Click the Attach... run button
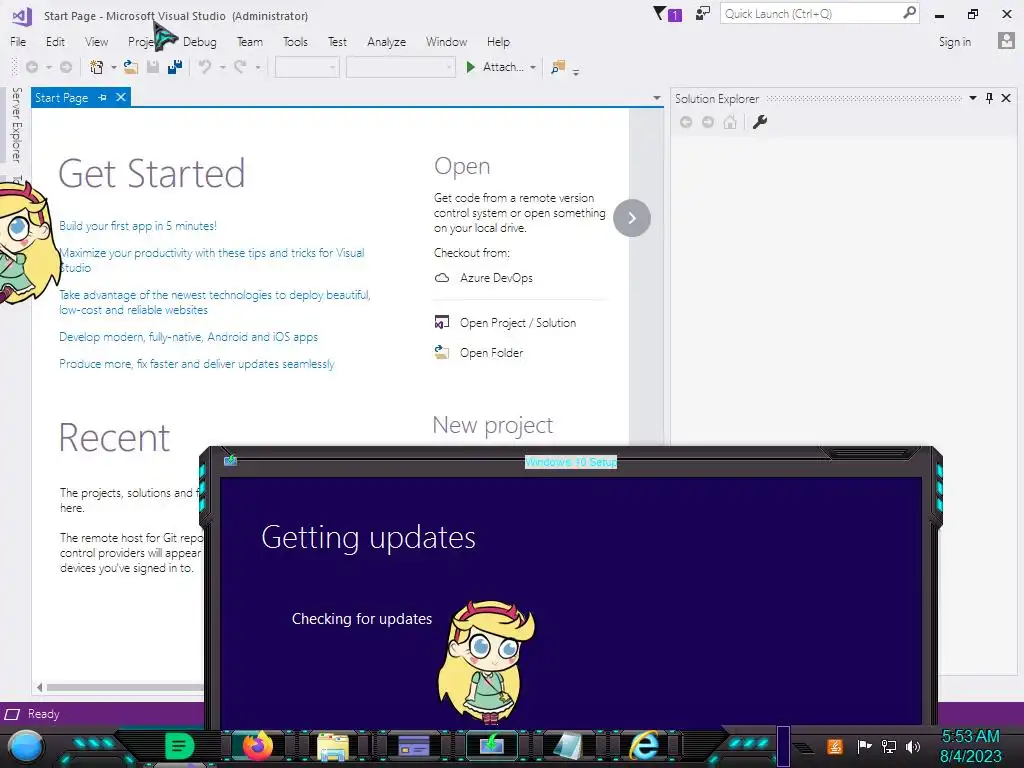The width and height of the screenshot is (1024, 768). point(494,67)
